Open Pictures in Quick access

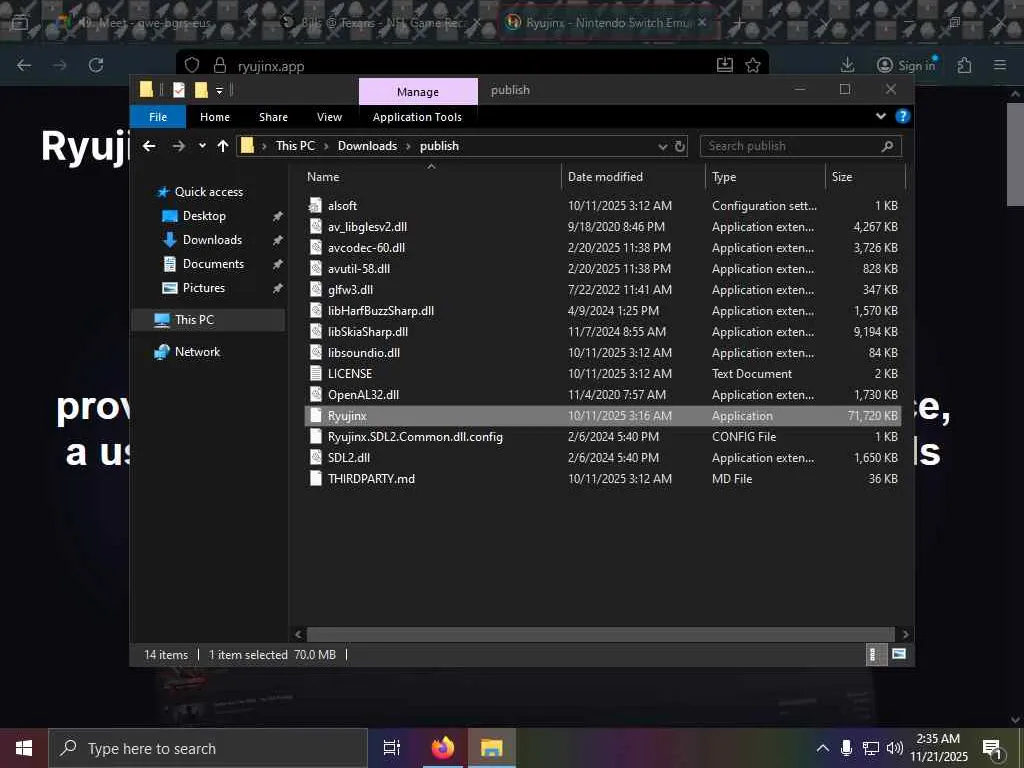pos(204,288)
